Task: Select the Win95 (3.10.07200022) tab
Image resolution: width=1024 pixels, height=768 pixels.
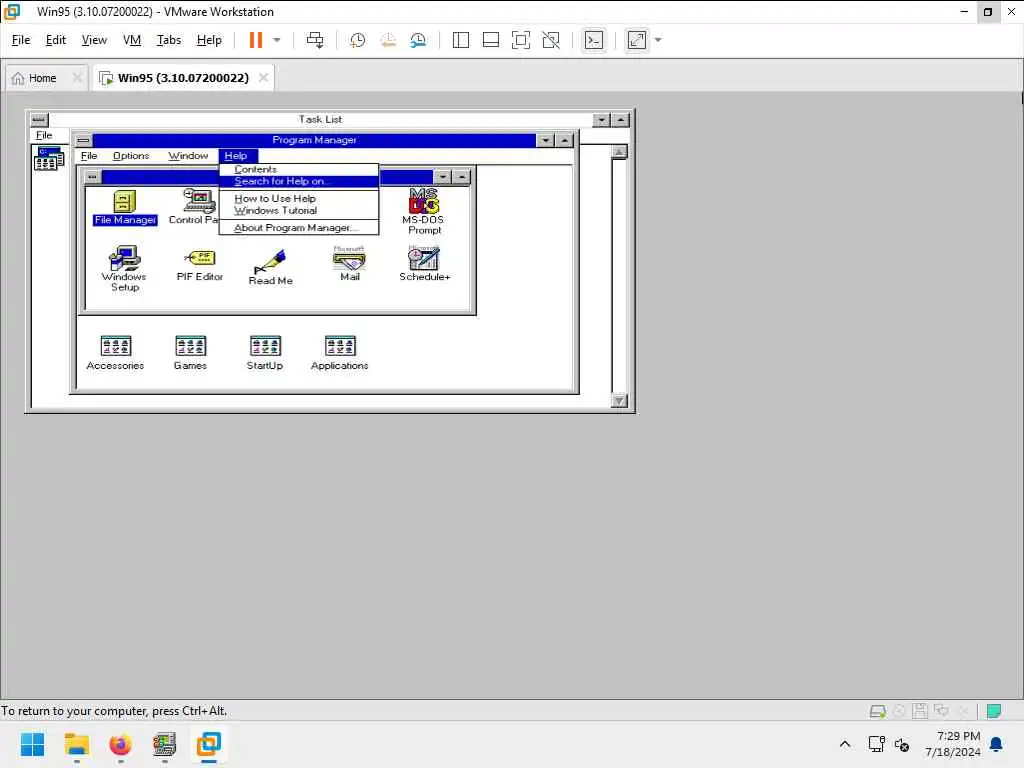Action: pos(184,78)
